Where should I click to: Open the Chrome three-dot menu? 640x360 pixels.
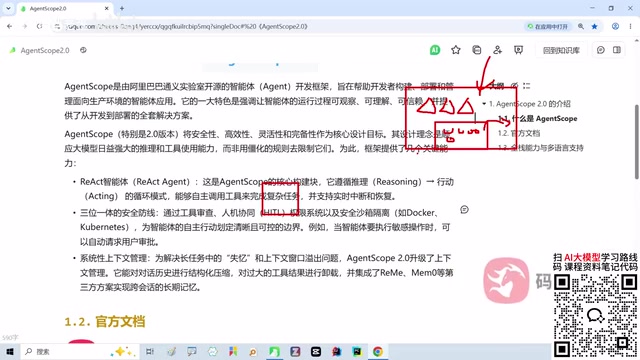630,27
